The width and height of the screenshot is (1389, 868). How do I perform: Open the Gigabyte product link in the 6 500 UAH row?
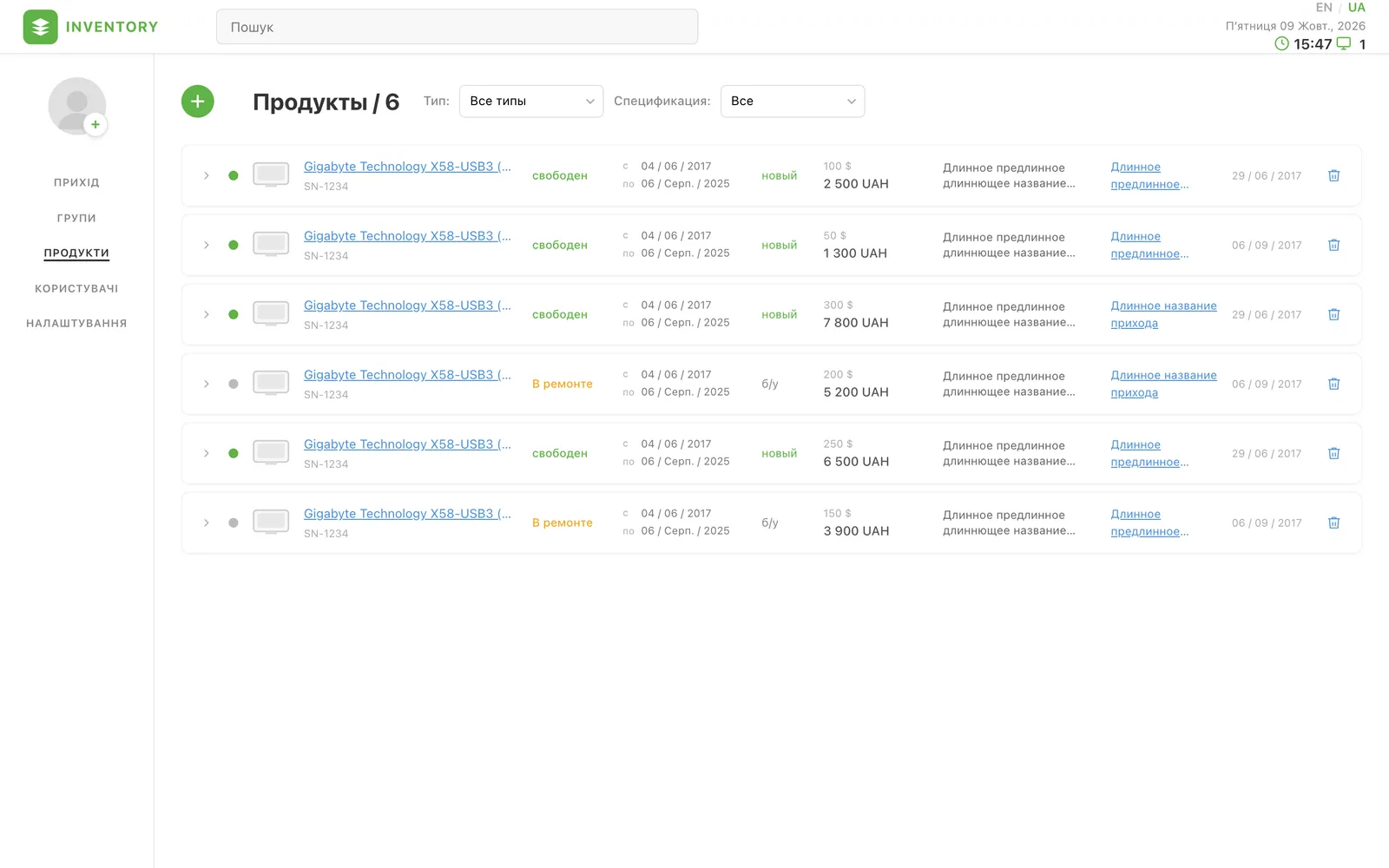click(407, 444)
